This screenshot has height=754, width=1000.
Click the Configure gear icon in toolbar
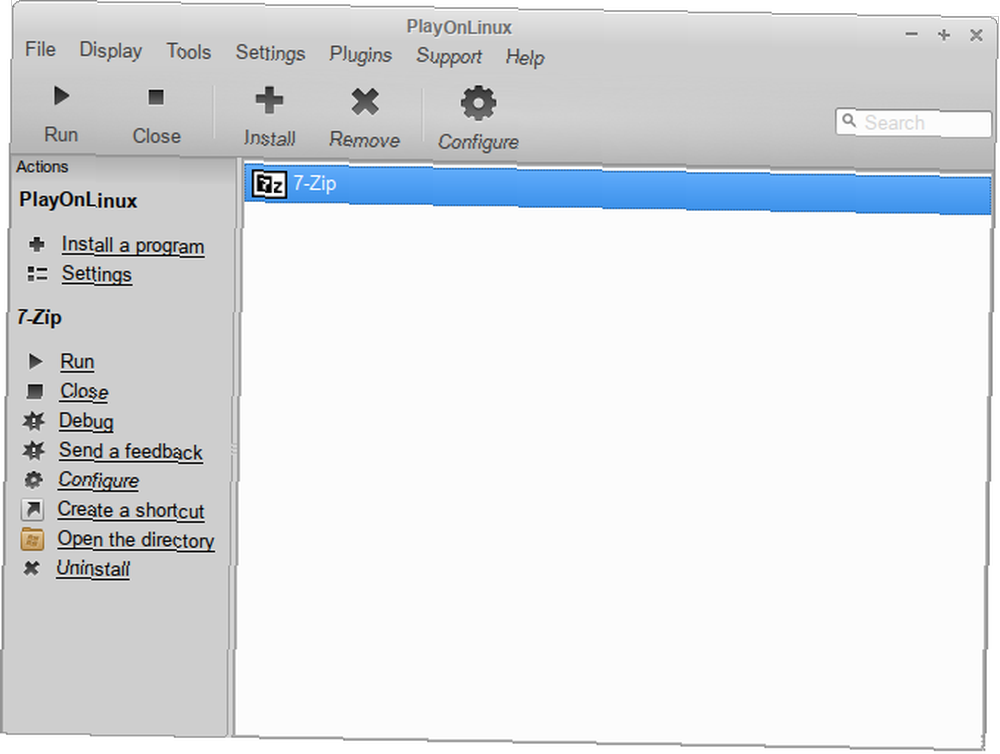[x=478, y=103]
